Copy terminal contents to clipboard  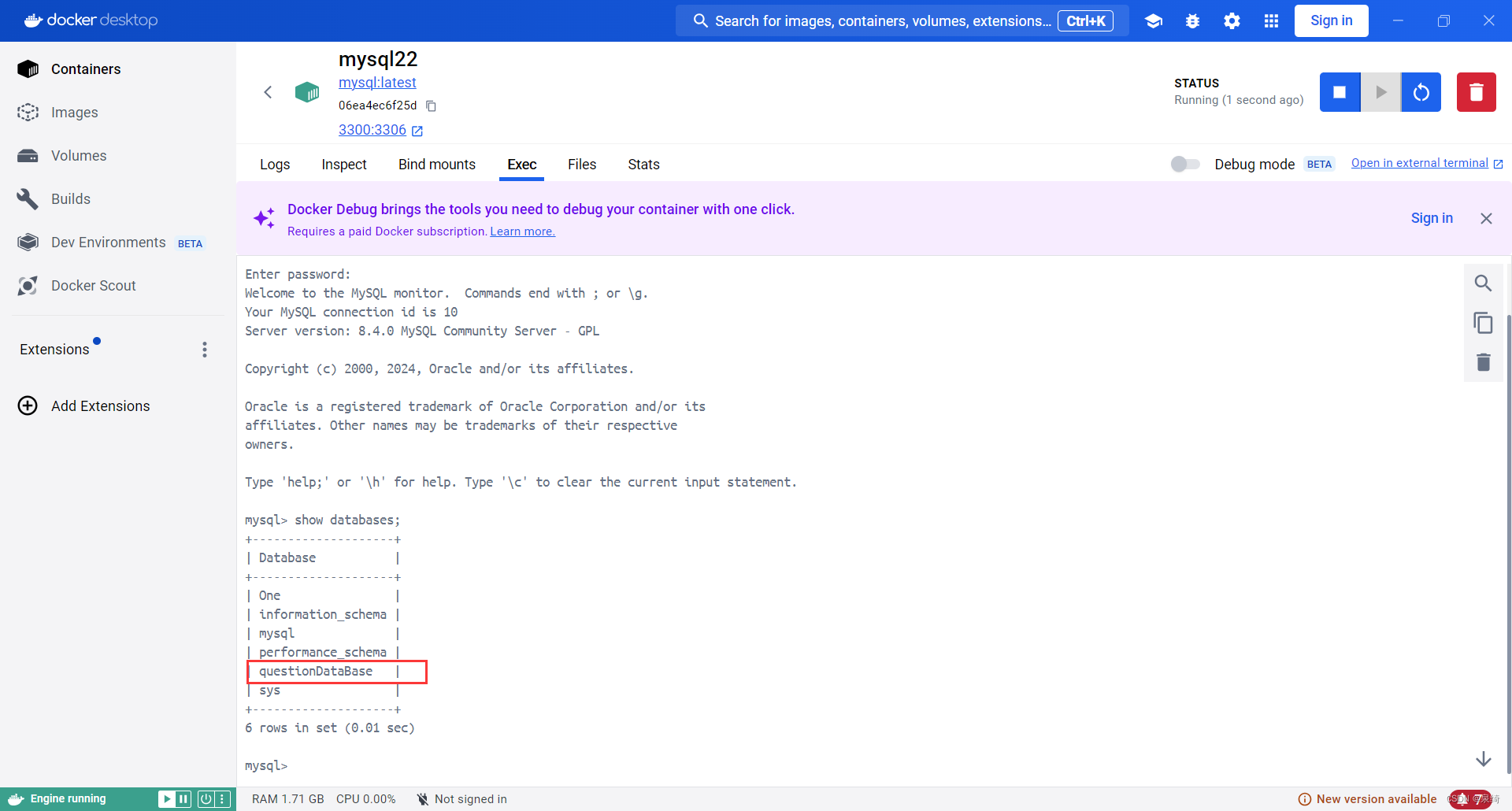click(1483, 323)
